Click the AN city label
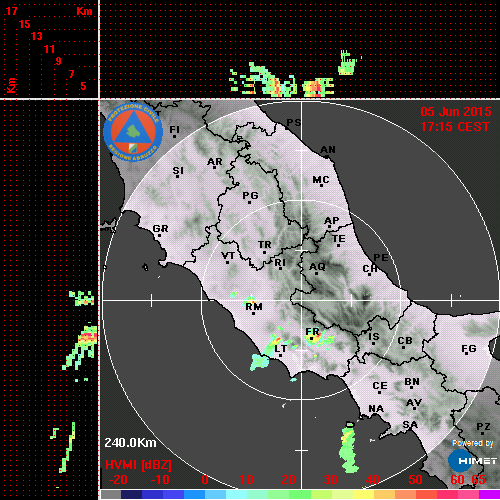 point(328,150)
